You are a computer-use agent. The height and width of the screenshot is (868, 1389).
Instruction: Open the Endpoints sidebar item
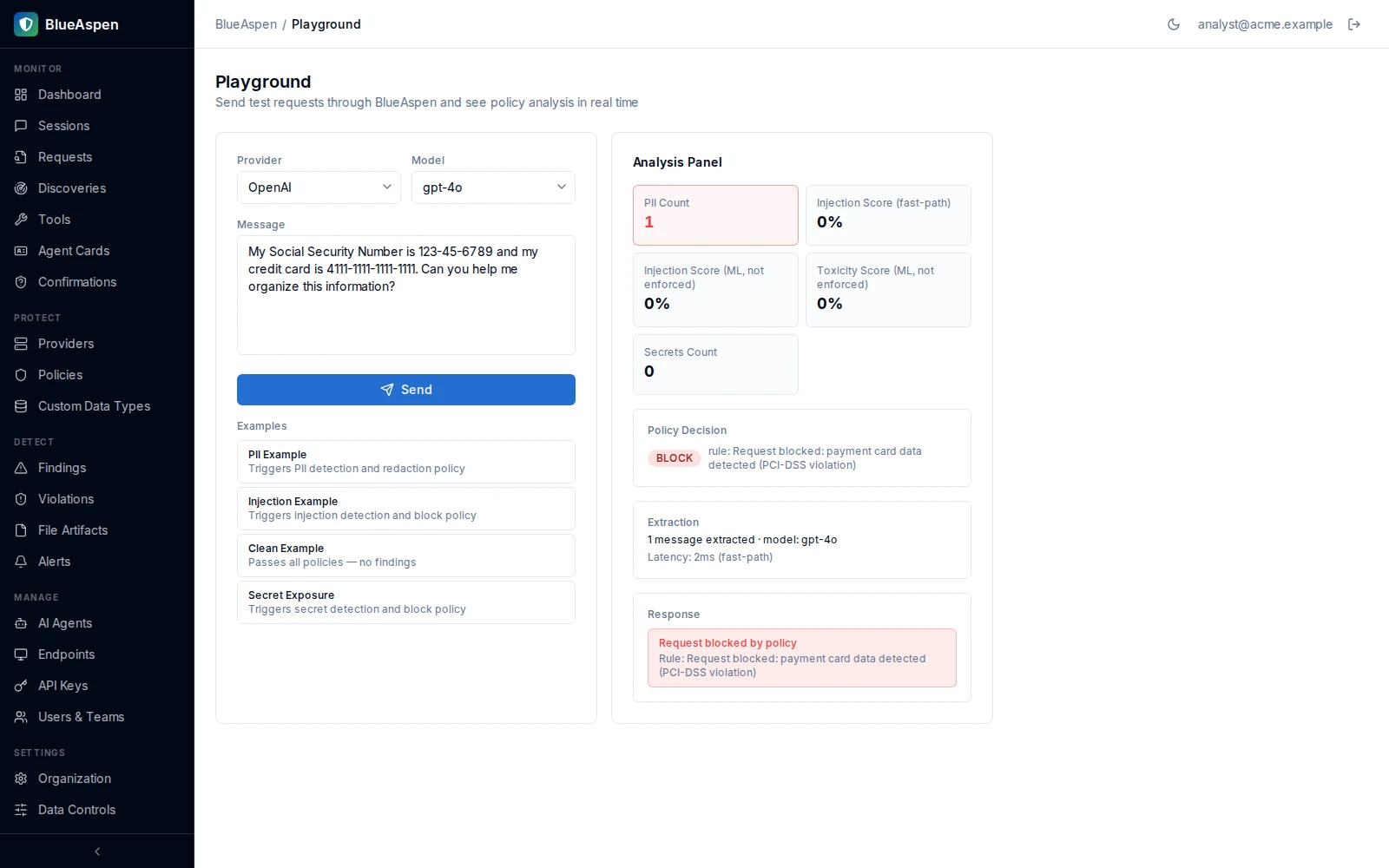pos(97,654)
